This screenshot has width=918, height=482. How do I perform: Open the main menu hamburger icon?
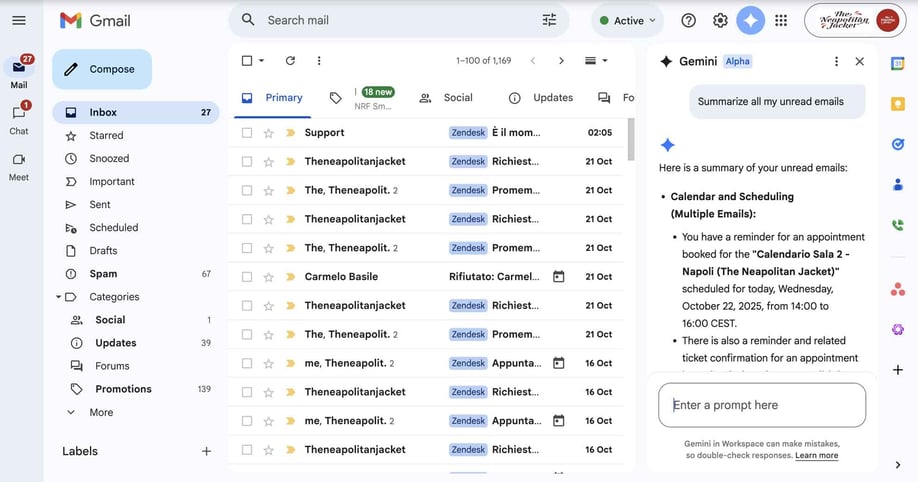pos(19,20)
